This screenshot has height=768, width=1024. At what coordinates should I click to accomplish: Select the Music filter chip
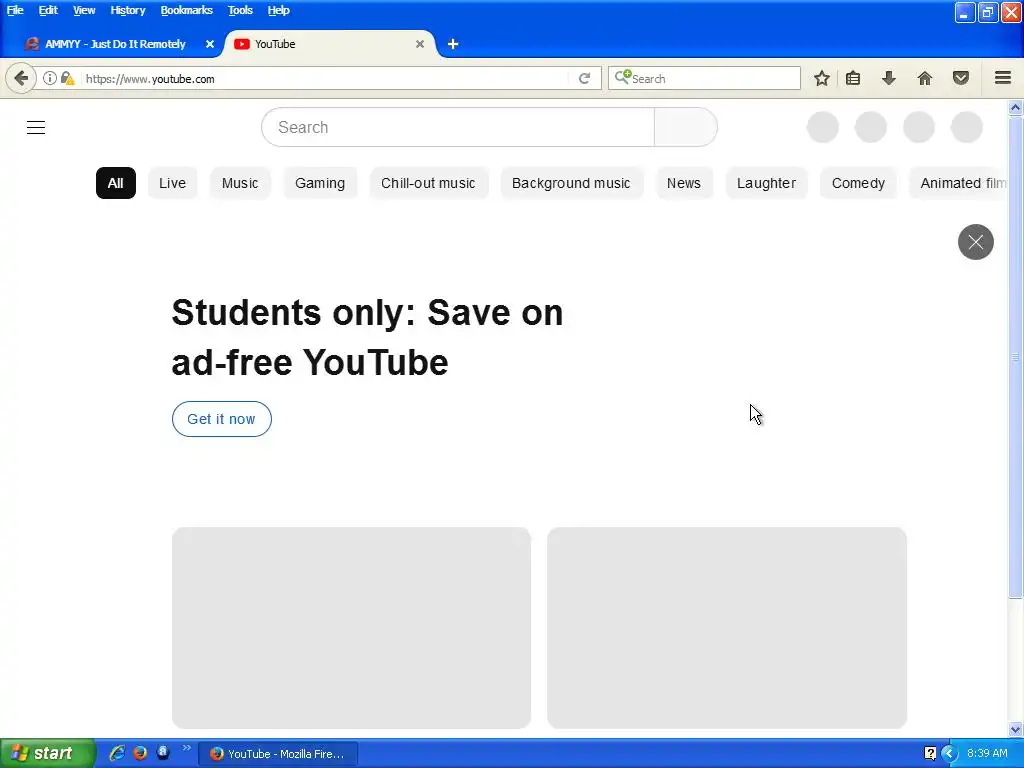point(240,183)
